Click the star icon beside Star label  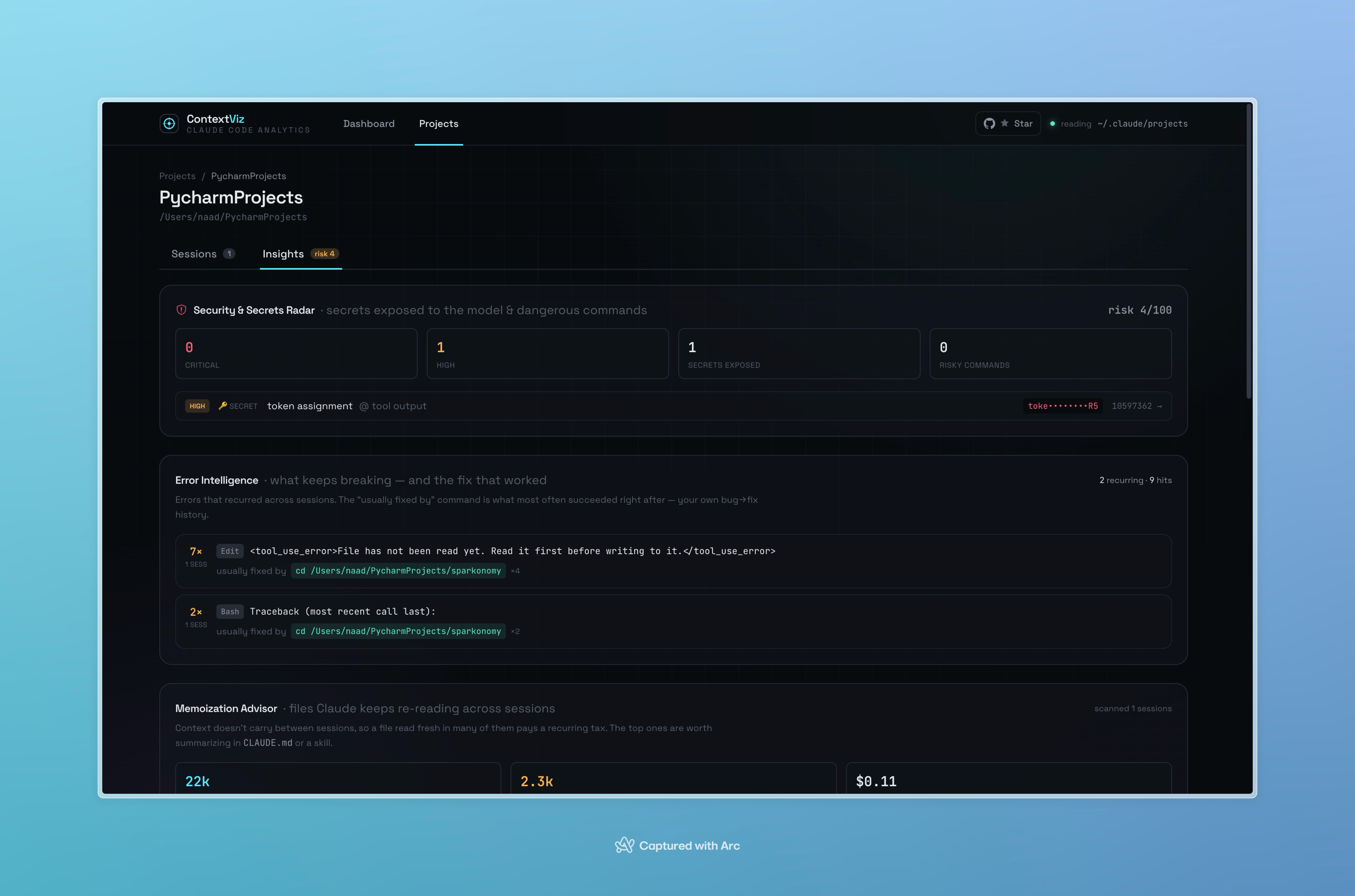1005,123
